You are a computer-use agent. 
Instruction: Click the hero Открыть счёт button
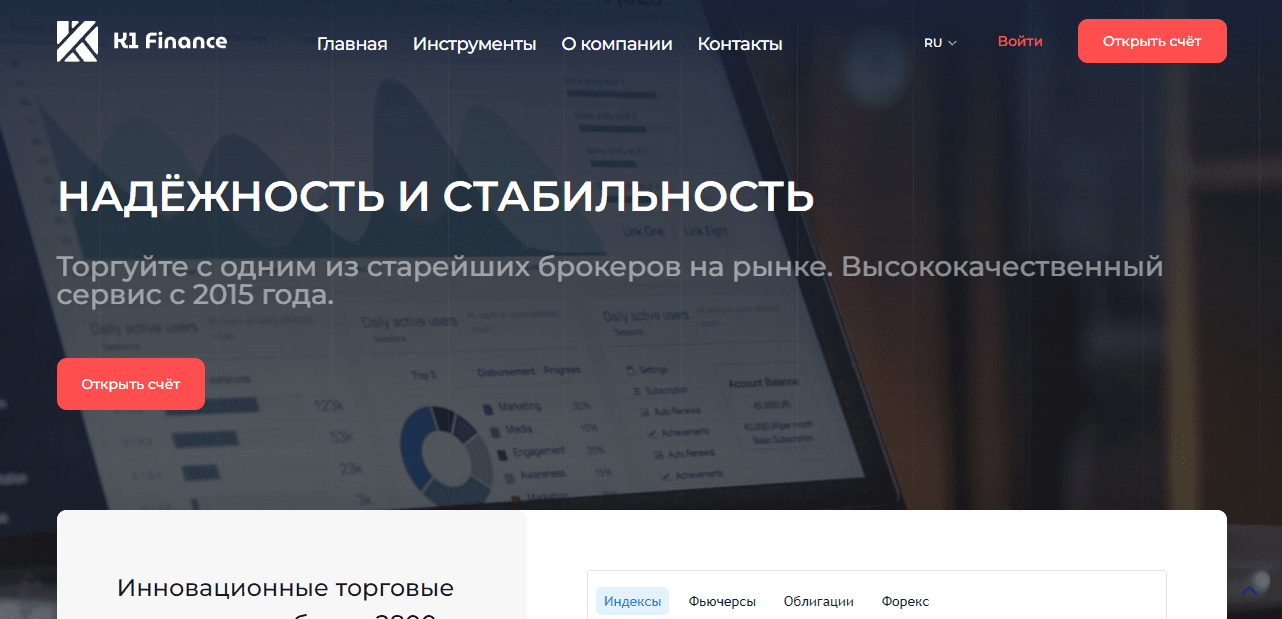tap(130, 383)
